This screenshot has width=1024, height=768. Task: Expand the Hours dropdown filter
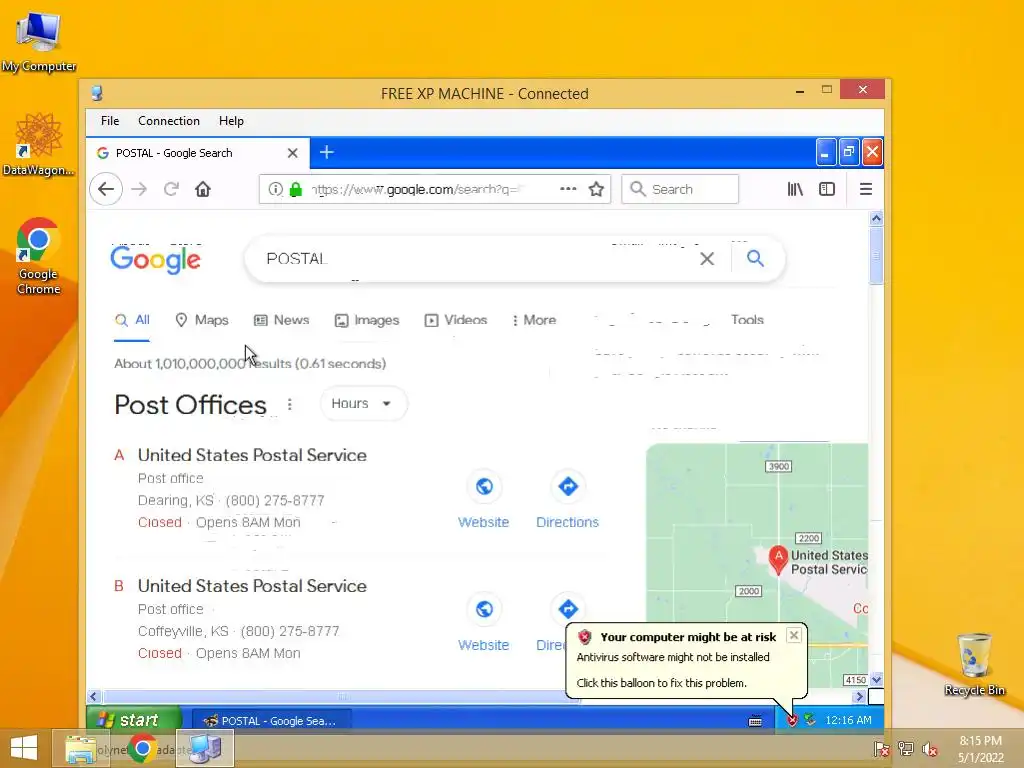363,404
